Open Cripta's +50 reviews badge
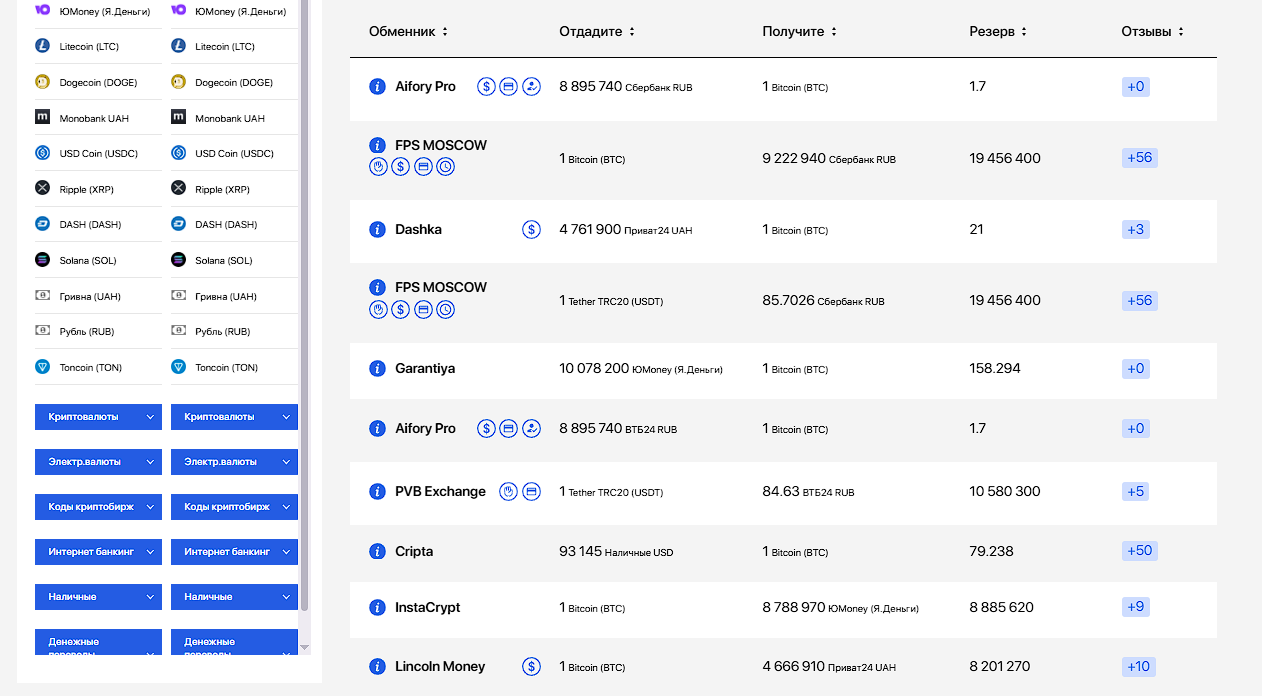 point(1139,551)
